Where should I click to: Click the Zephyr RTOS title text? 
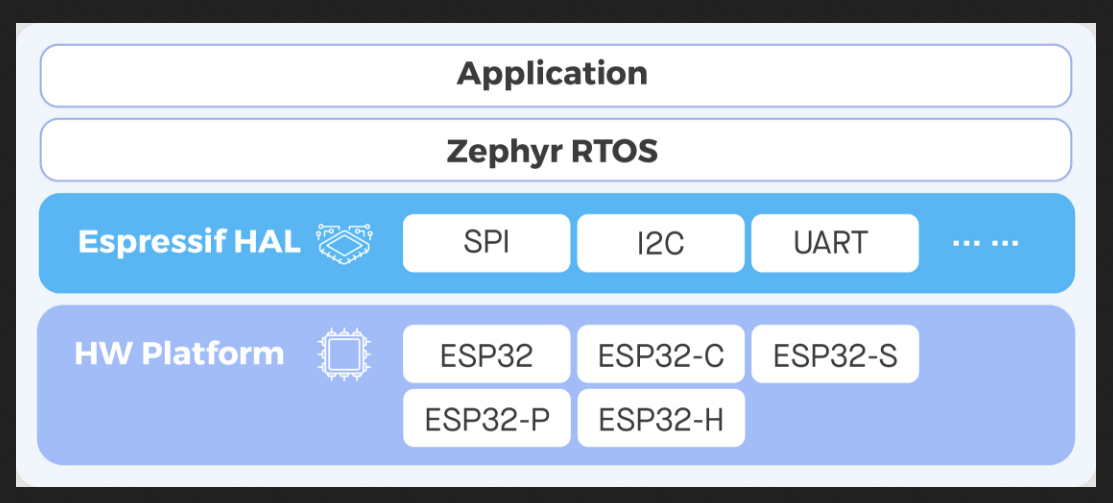(552, 150)
